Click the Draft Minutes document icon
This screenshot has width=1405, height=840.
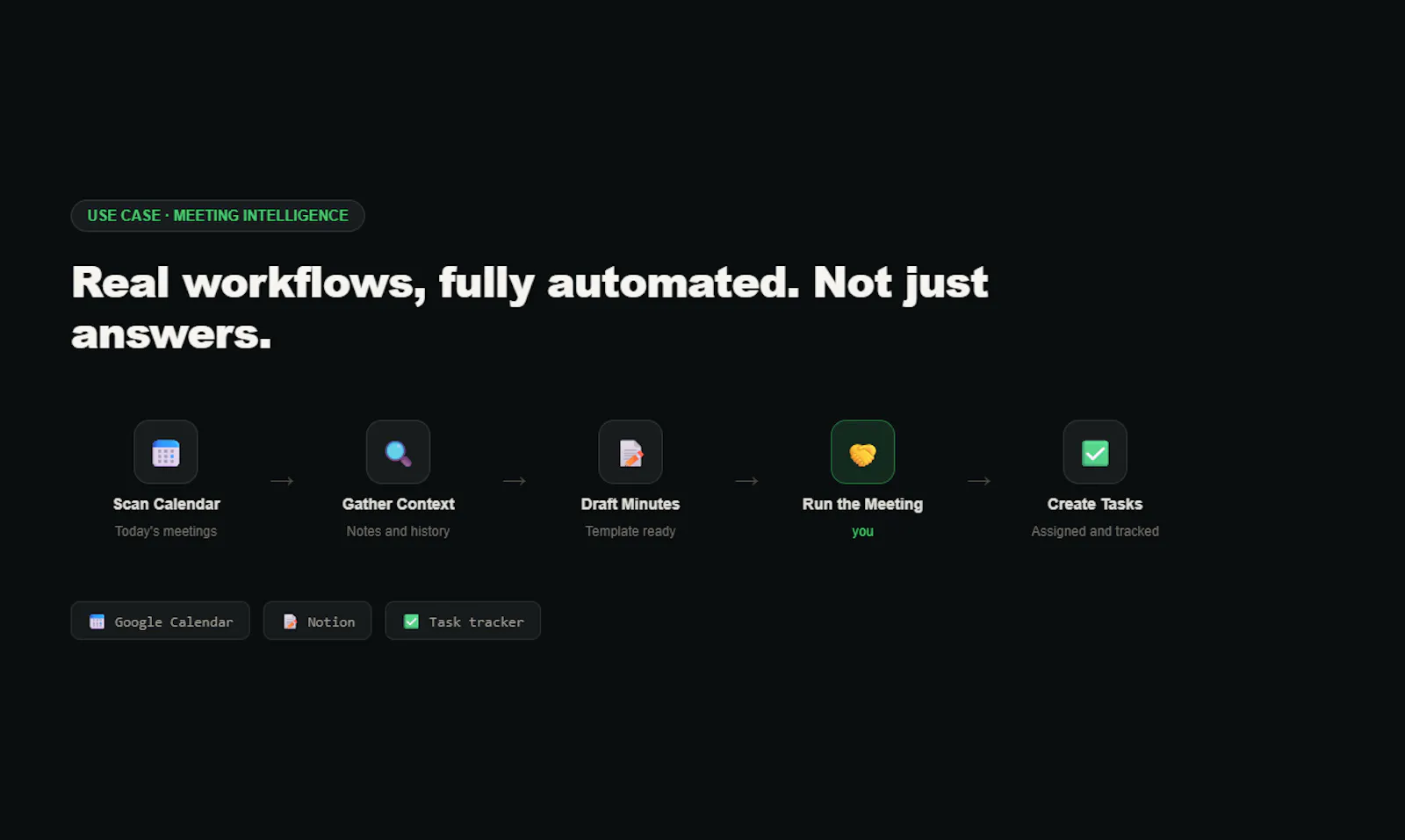[x=630, y=453]
